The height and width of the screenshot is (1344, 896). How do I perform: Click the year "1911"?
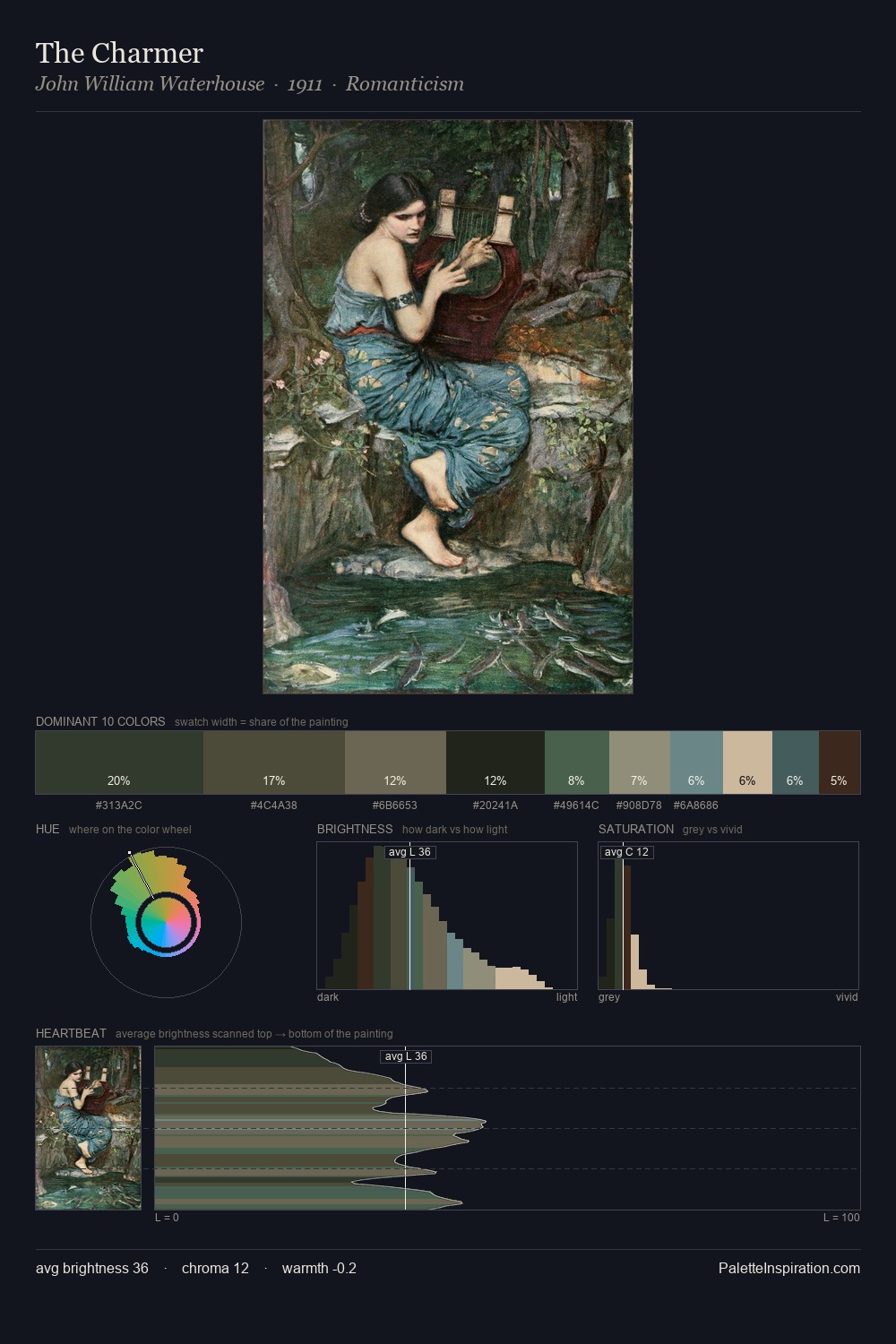(305, 84)
